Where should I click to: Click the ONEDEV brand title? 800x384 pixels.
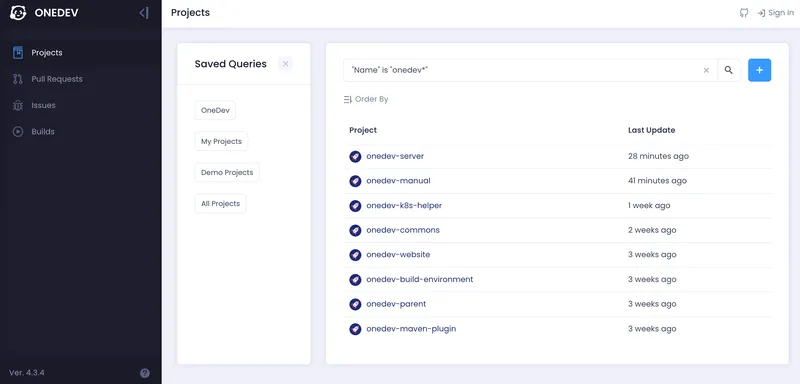(57, 13)
